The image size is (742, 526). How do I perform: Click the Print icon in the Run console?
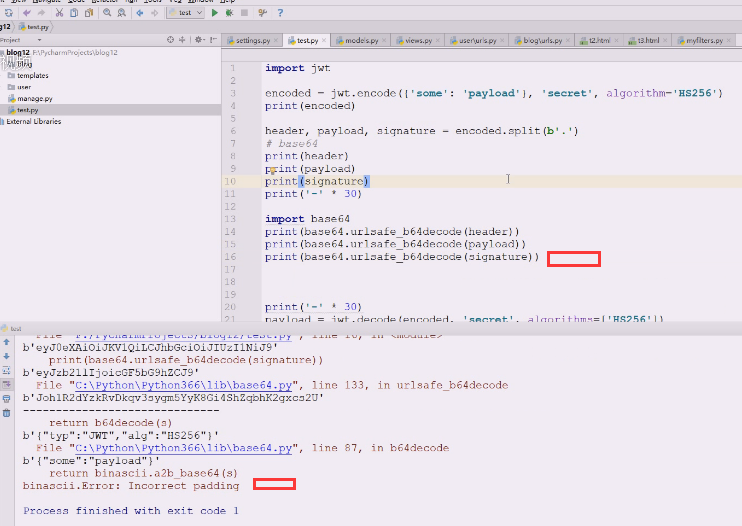point(7,399)
